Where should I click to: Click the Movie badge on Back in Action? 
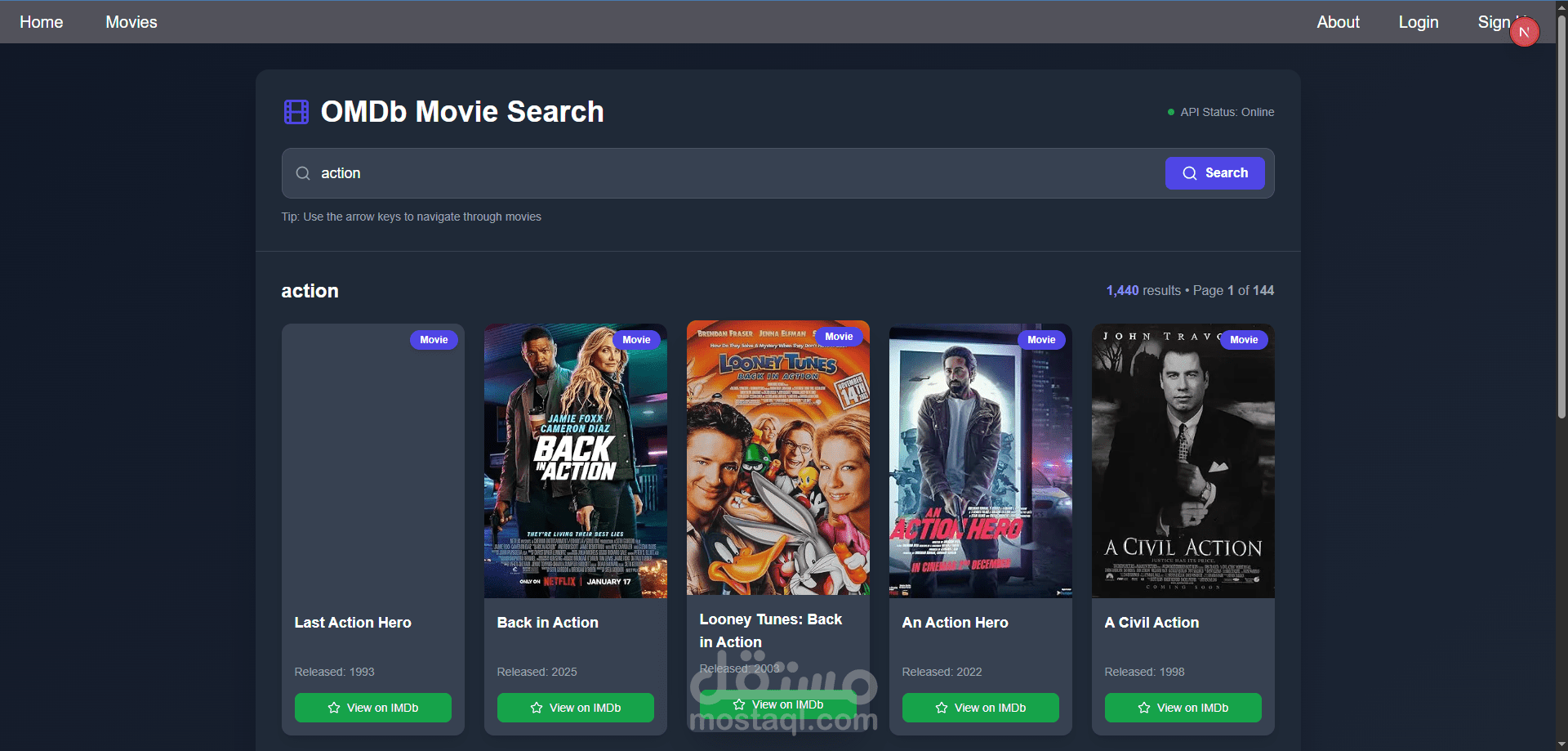pos(636,340)
